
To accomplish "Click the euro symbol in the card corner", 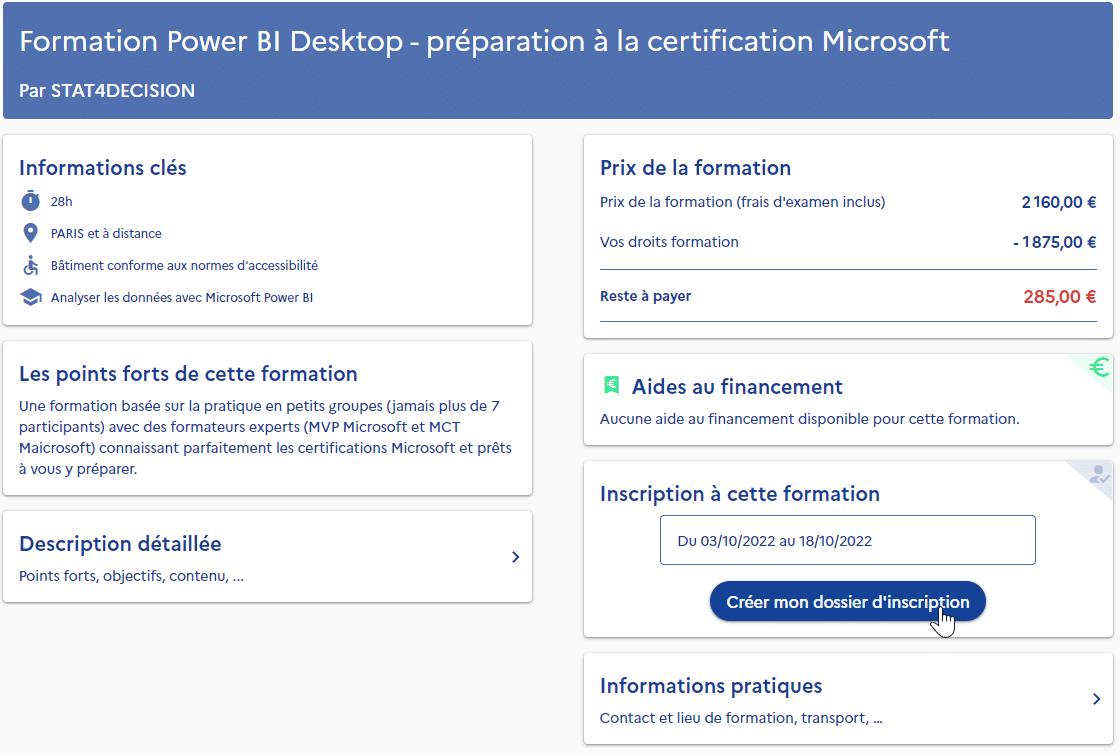I will click(x=1099, y=368).
